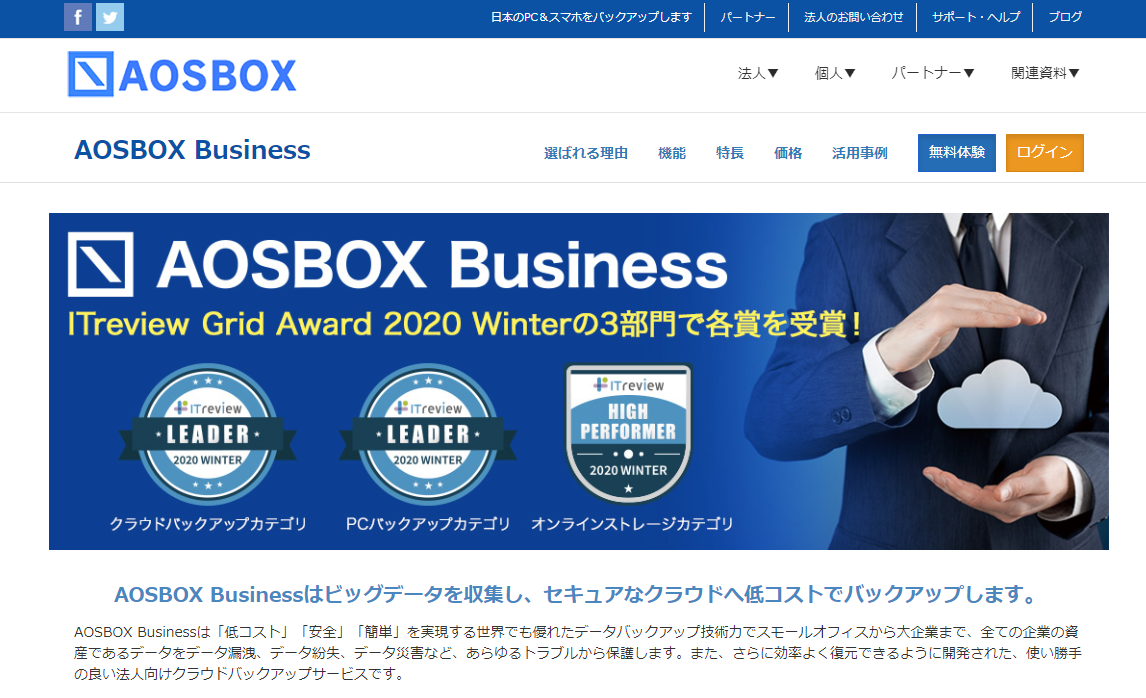The image size is (1146, 698).
Task: Click the ITreview Leader PC backup badge
Action: click(x=428, y=434)
